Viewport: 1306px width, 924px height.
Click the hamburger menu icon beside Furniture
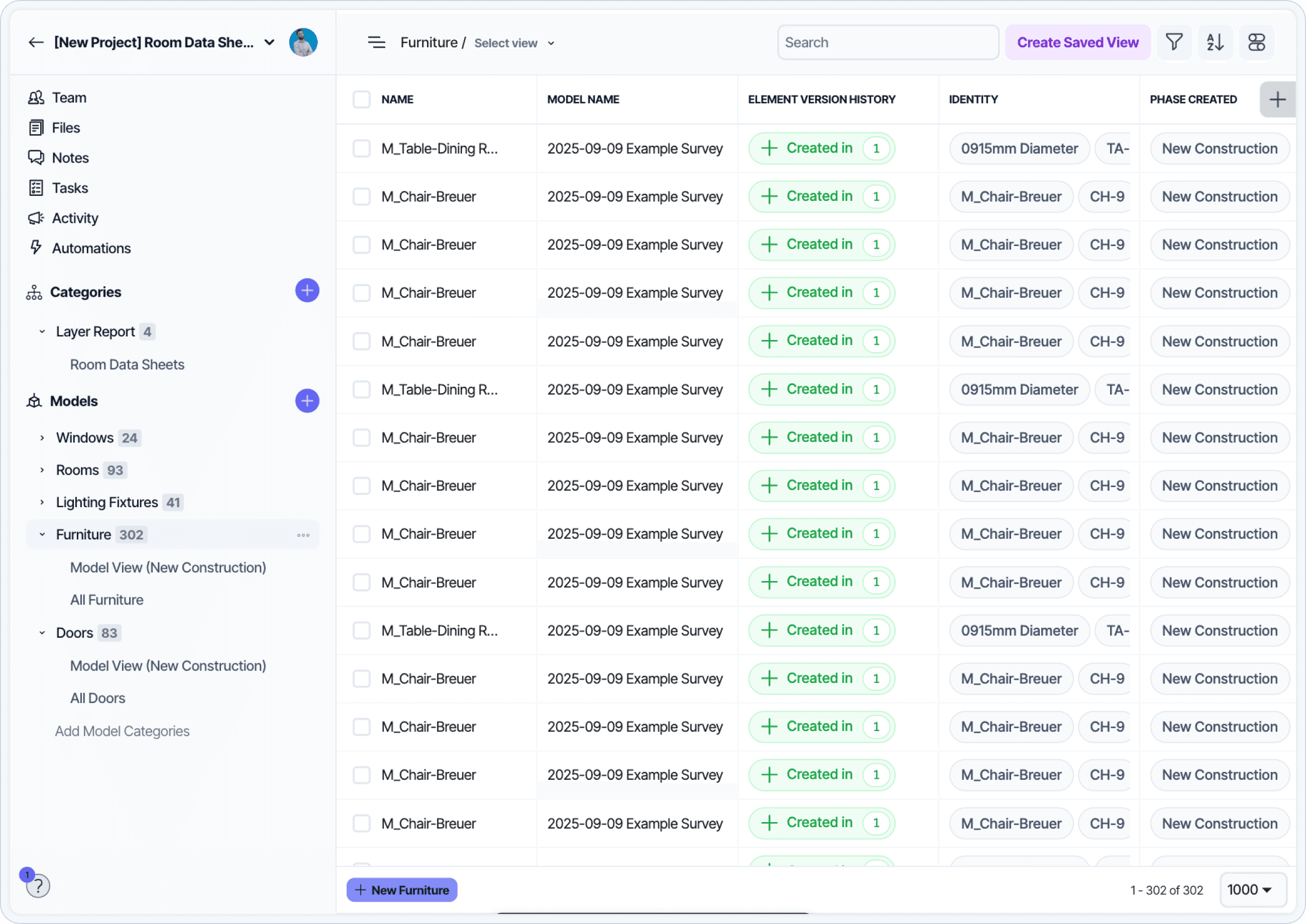[x=376, y=43]
